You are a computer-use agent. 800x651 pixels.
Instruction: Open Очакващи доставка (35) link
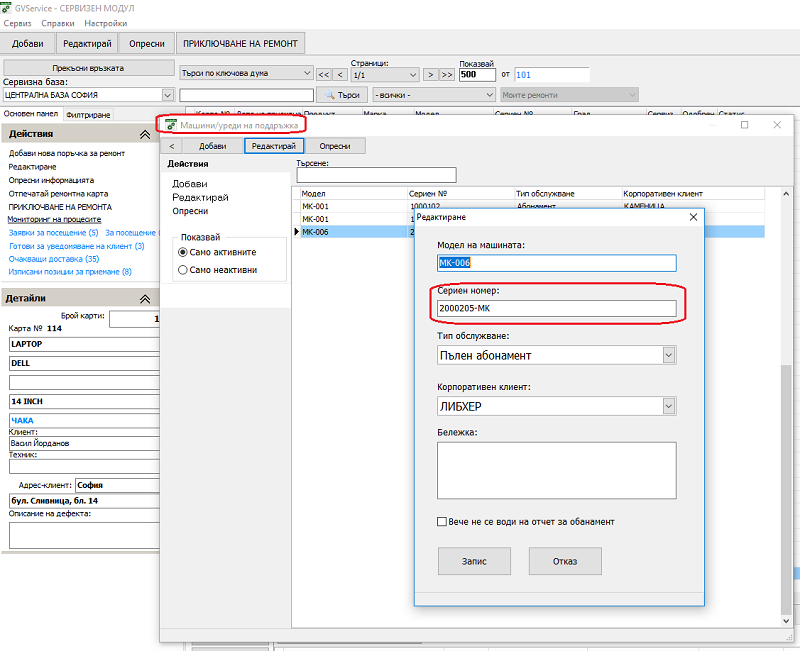tap(54, 259)
